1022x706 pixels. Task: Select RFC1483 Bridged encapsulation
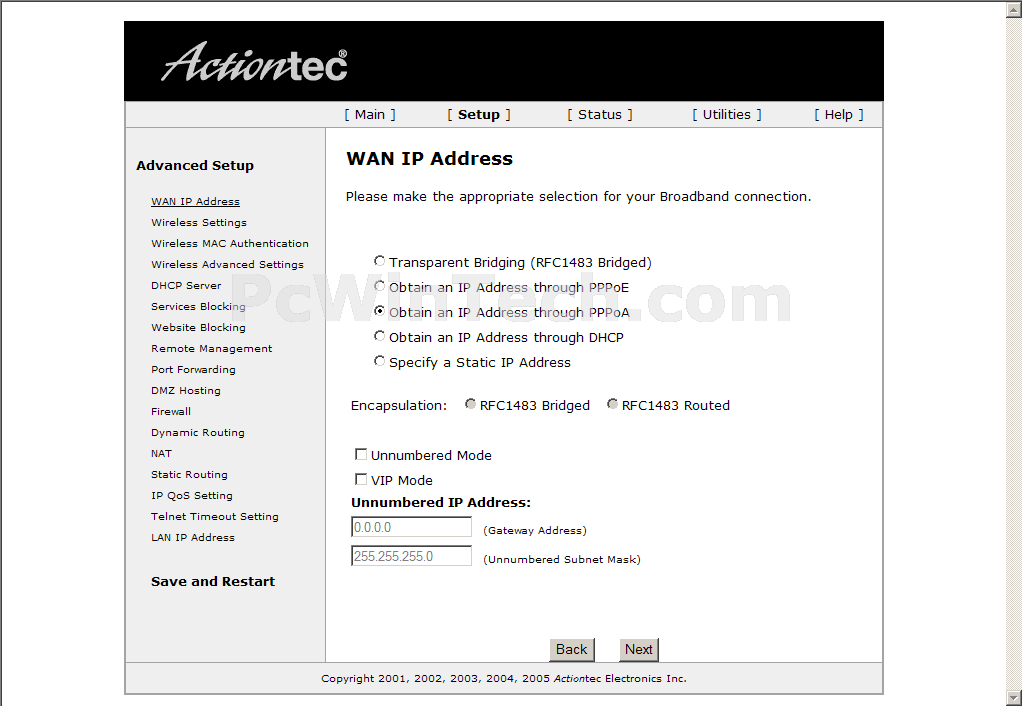tap(470, 404)
